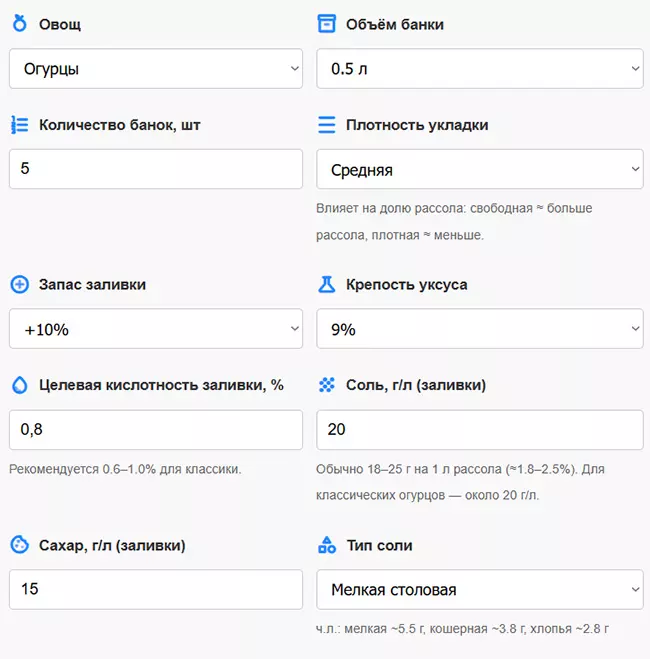650x659 pixels.
Task: Focus the Целевая кислотность заливки input field
Action: click(x=156, y=429)
